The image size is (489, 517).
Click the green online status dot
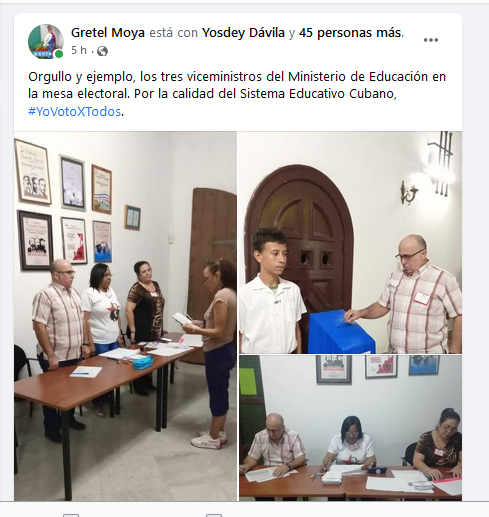click(59, 54)
